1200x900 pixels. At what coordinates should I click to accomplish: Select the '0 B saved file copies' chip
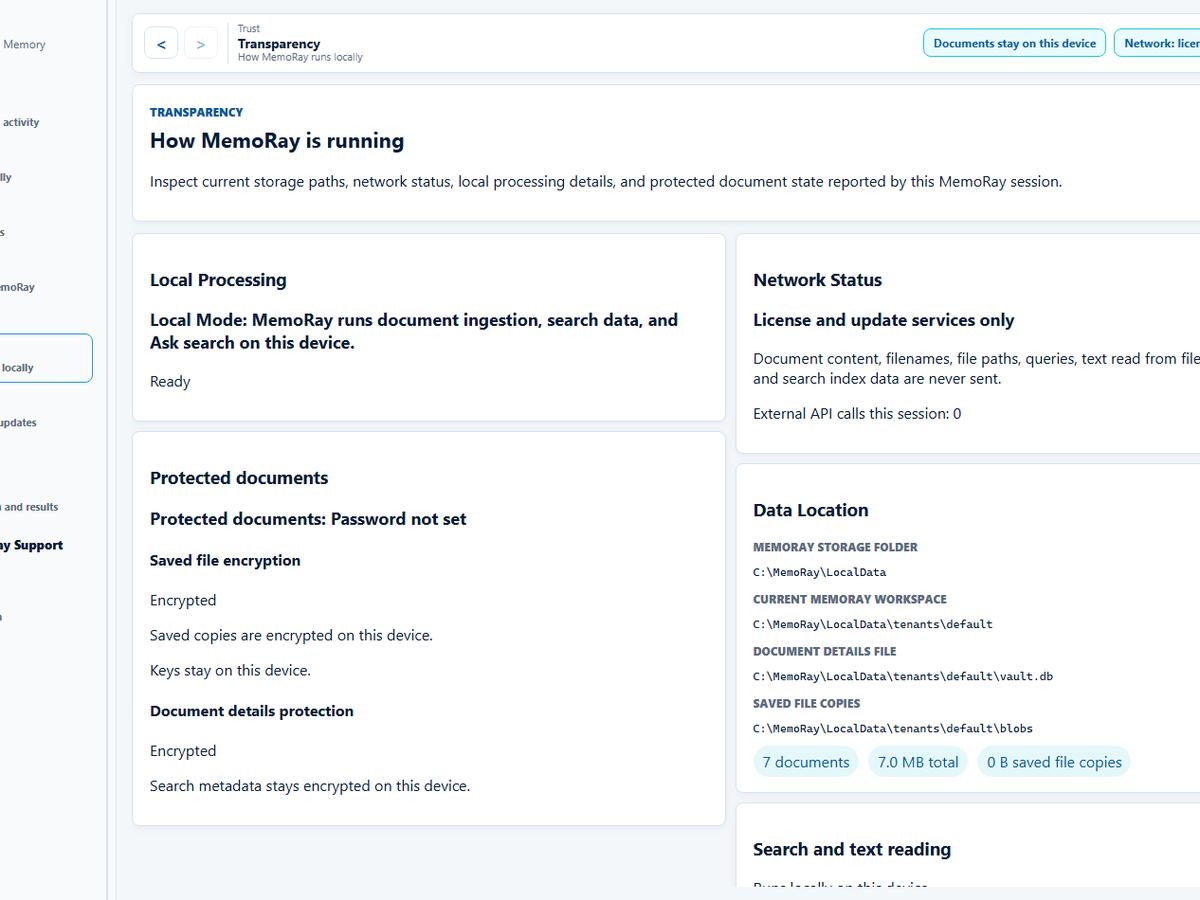pyautogui.click(x=1054, y=762)
